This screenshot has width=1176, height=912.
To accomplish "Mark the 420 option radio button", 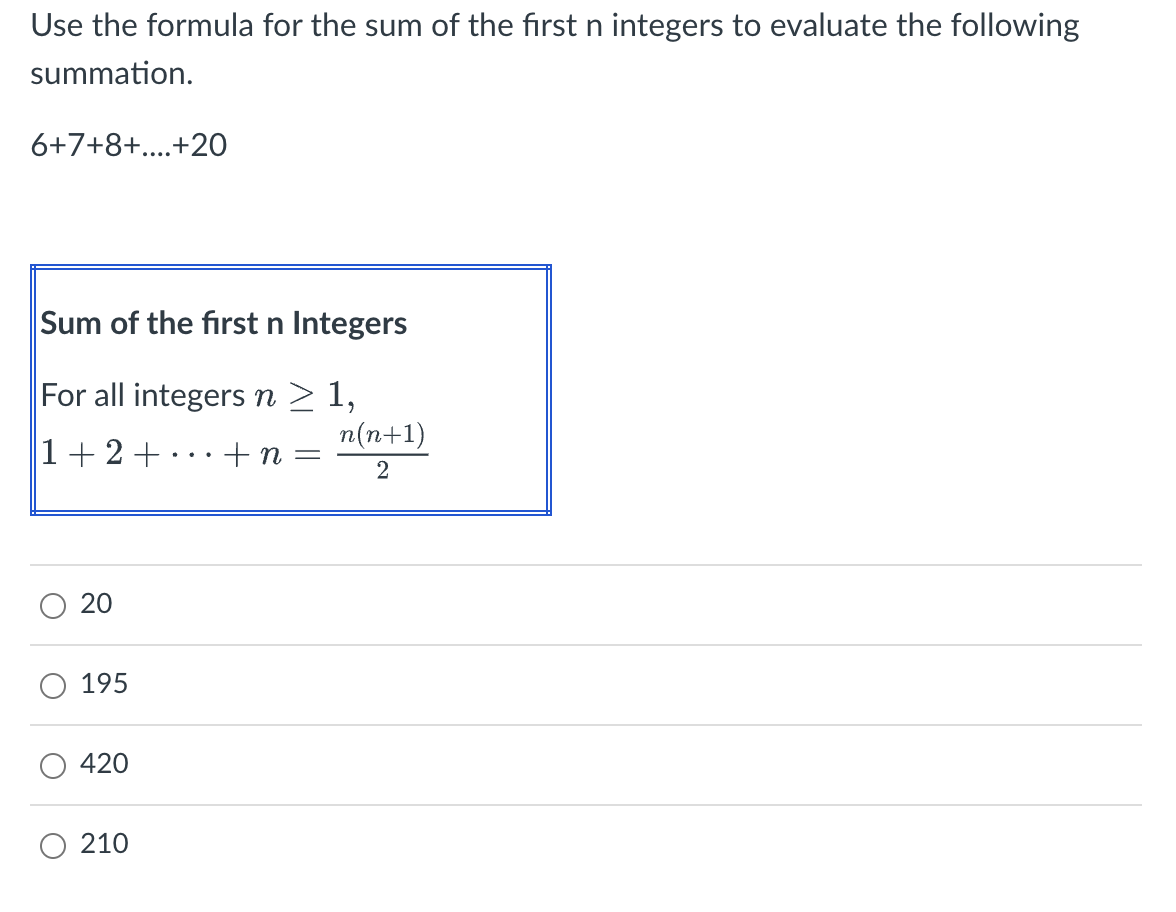I will 52,766.
